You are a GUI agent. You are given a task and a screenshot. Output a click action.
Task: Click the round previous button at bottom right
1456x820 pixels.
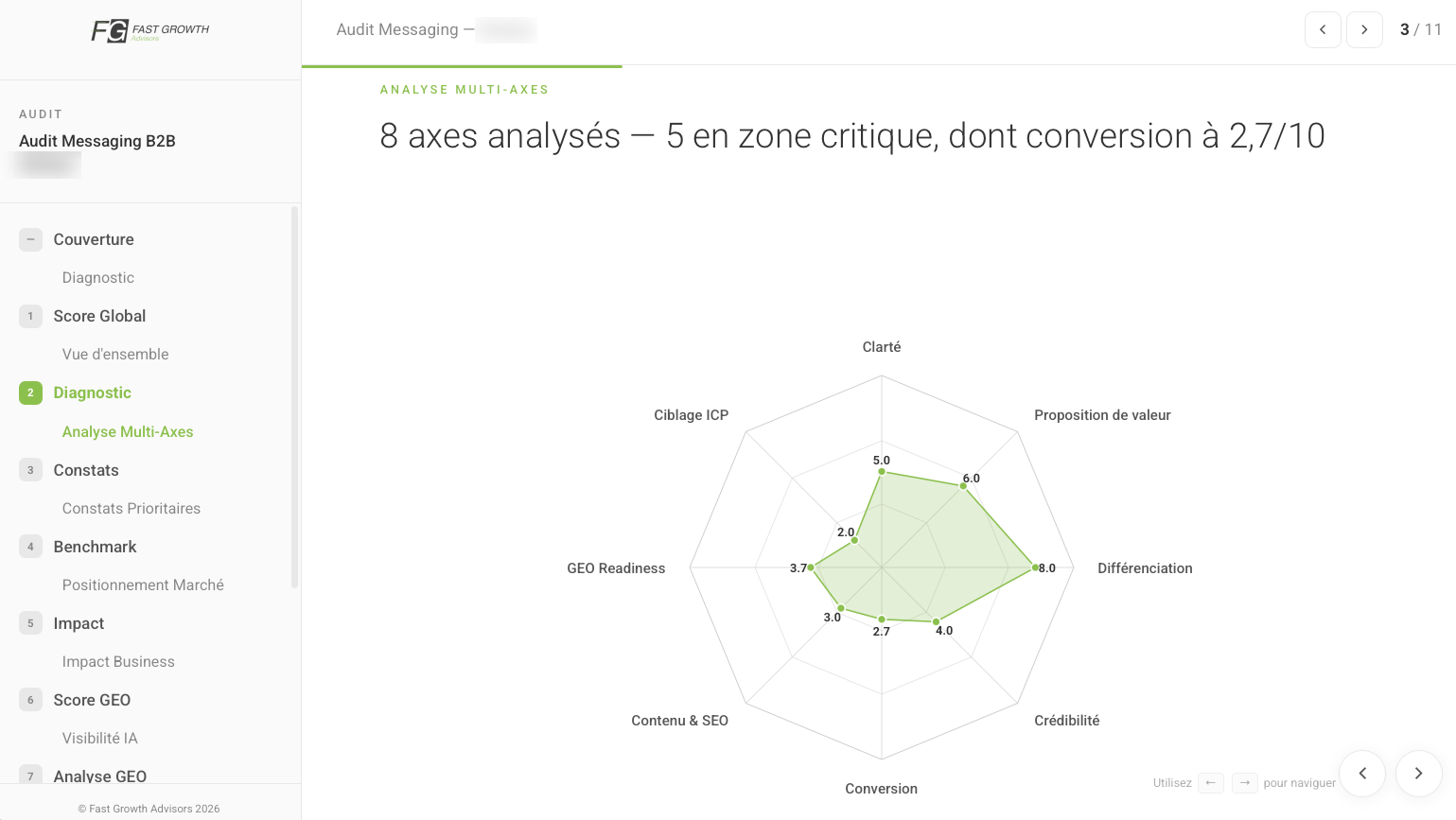pos(1362,774)
